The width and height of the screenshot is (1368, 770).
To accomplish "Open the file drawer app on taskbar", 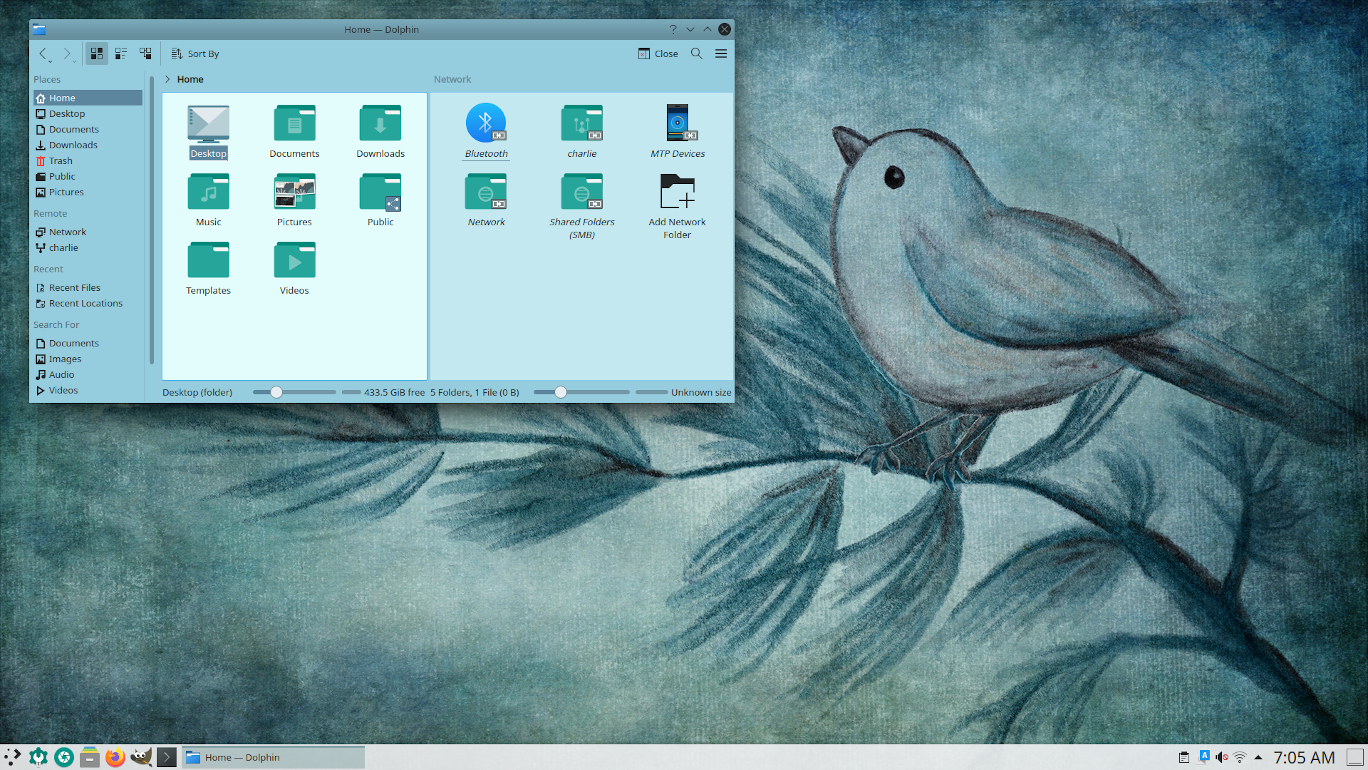I will (90, 757).
